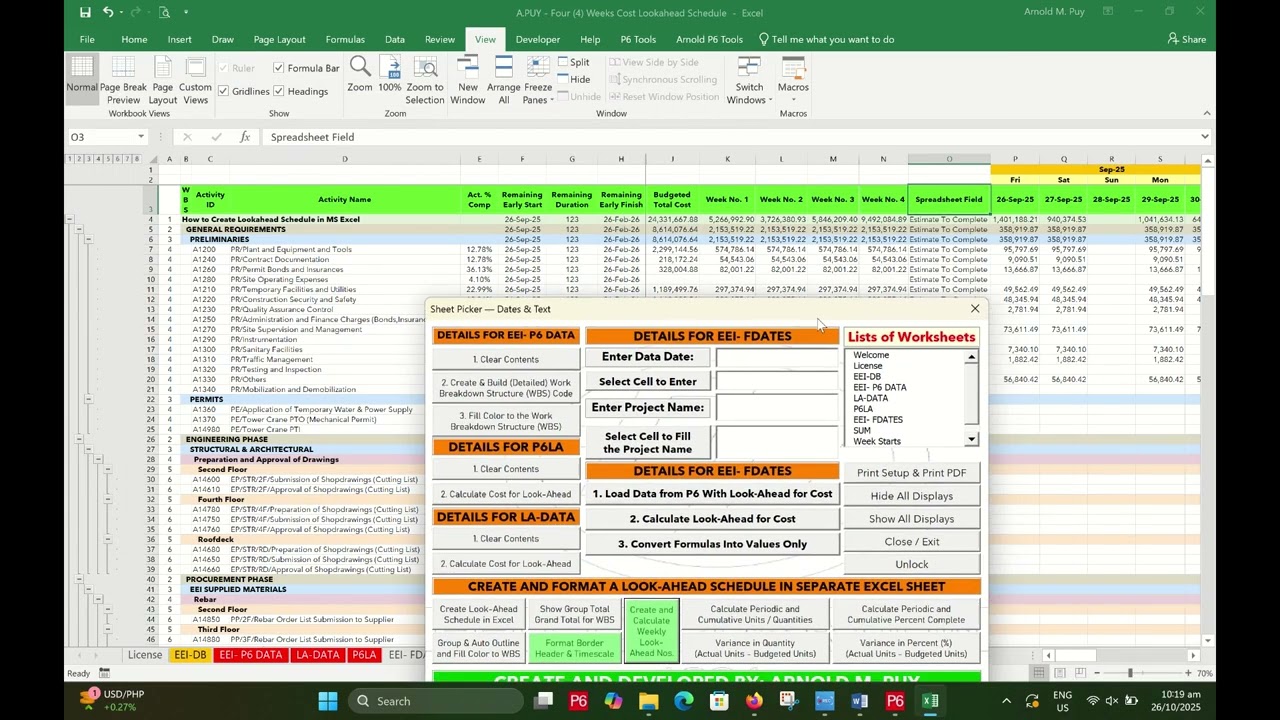Switch to Normal workbook view
This screenshot has width=1280, height=720.
[x=82, y=77]
